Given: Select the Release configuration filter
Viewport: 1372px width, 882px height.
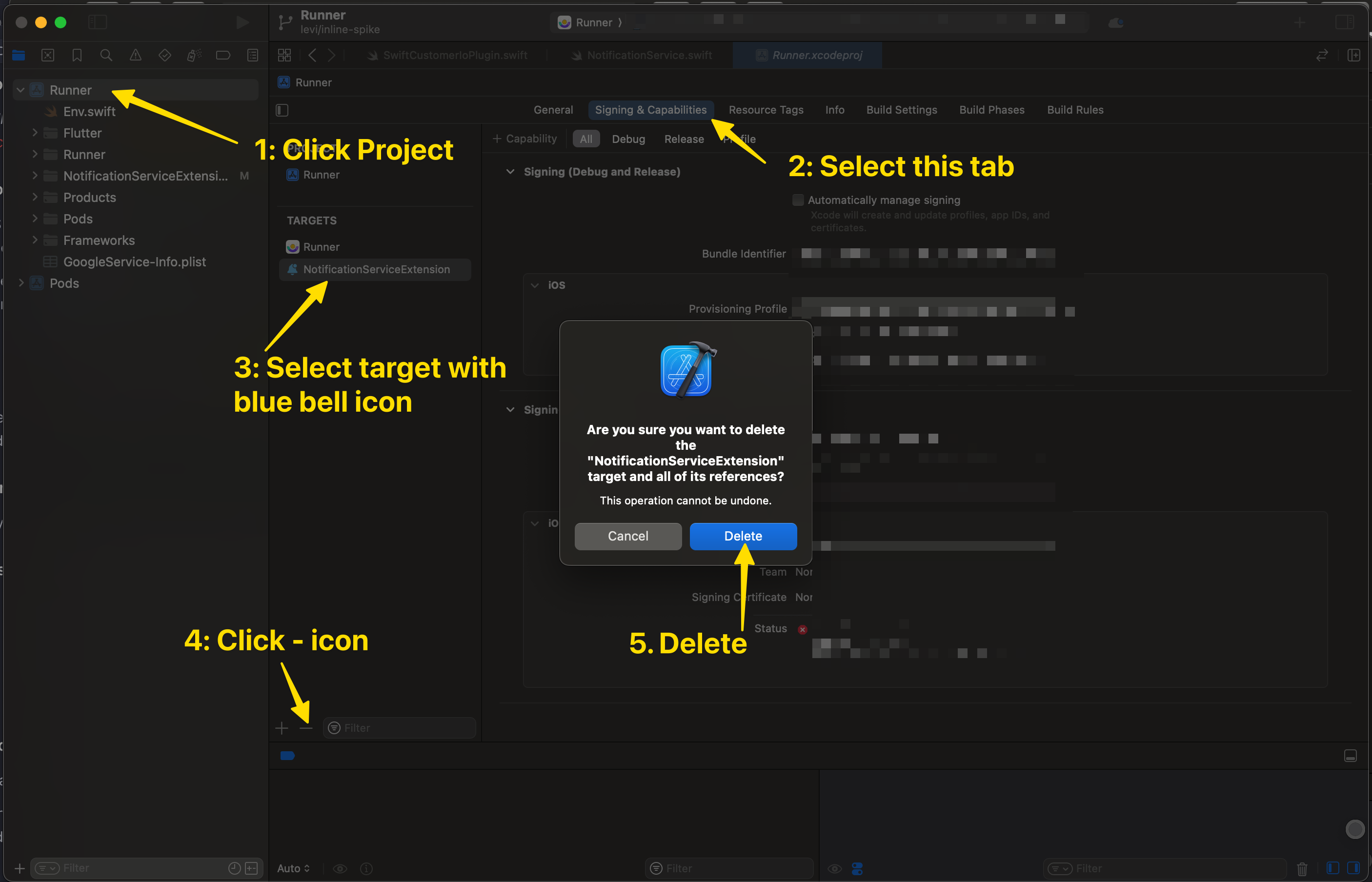Looking at the screenshot, I should tap(684, 139).
